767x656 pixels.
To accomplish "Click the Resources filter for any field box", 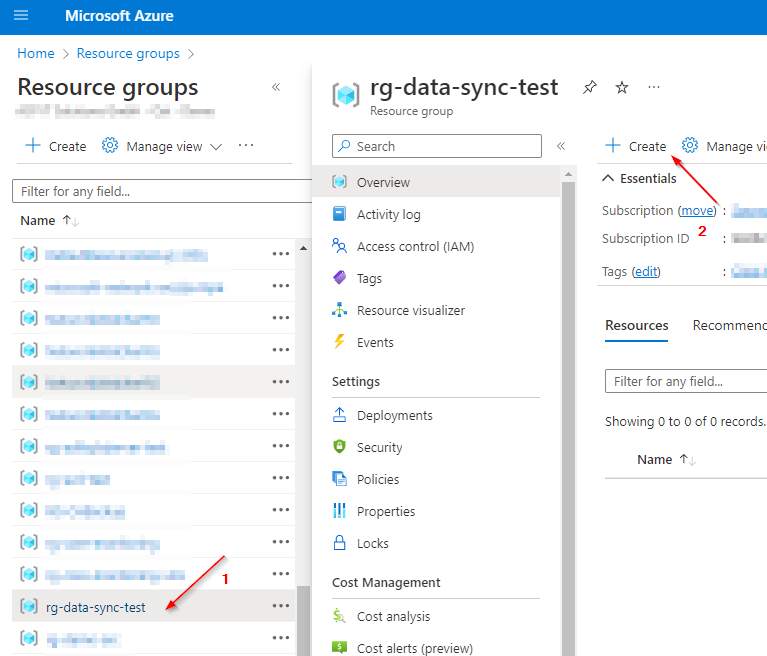I will point(686,381).
